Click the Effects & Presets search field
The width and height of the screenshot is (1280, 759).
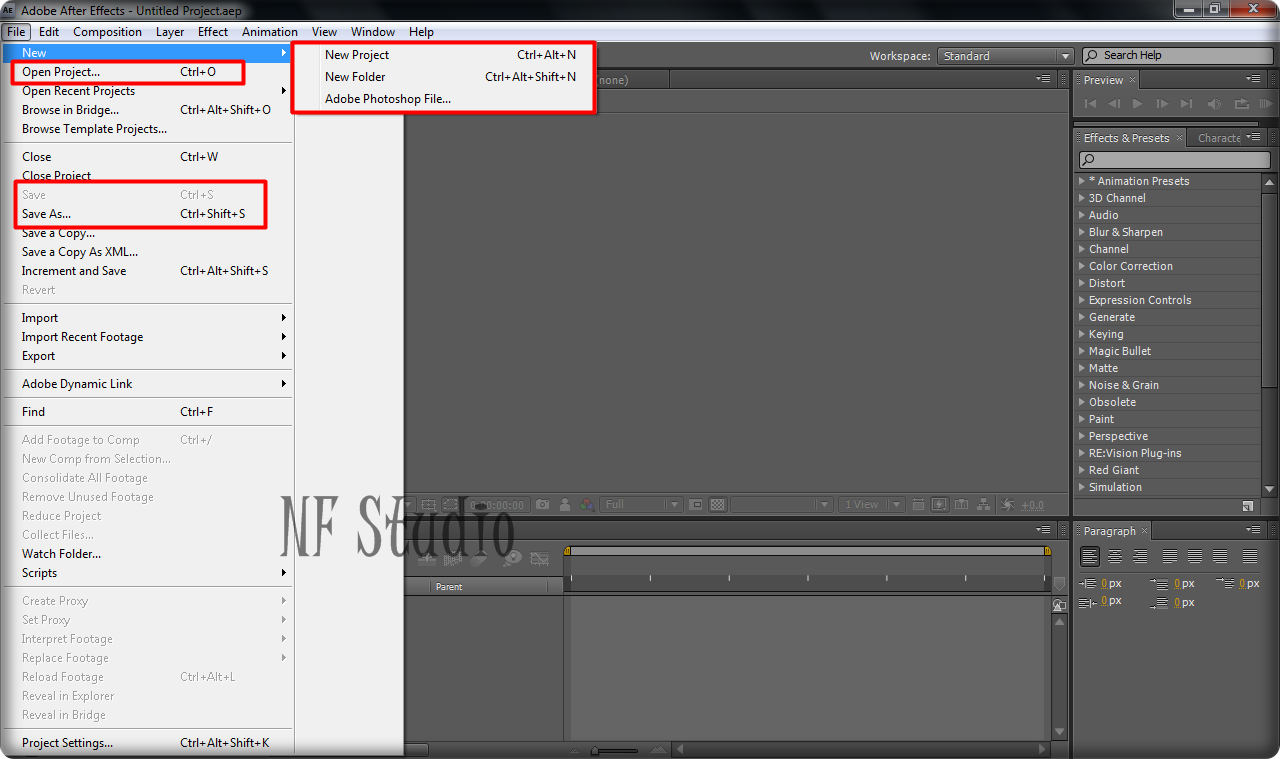point(1174,160)
